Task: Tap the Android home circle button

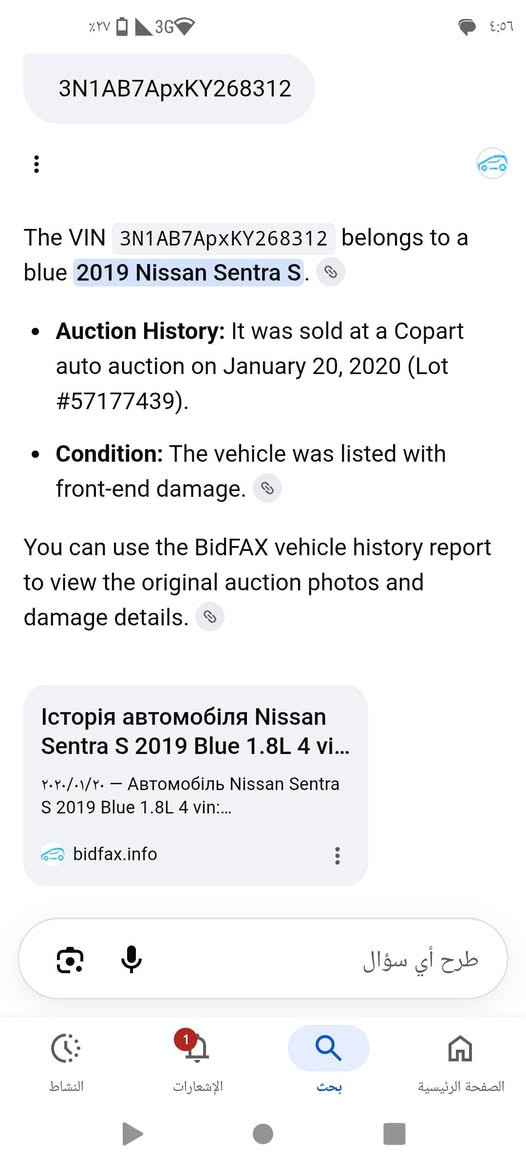Action: pyautogui.click(x=263, y=1134)
